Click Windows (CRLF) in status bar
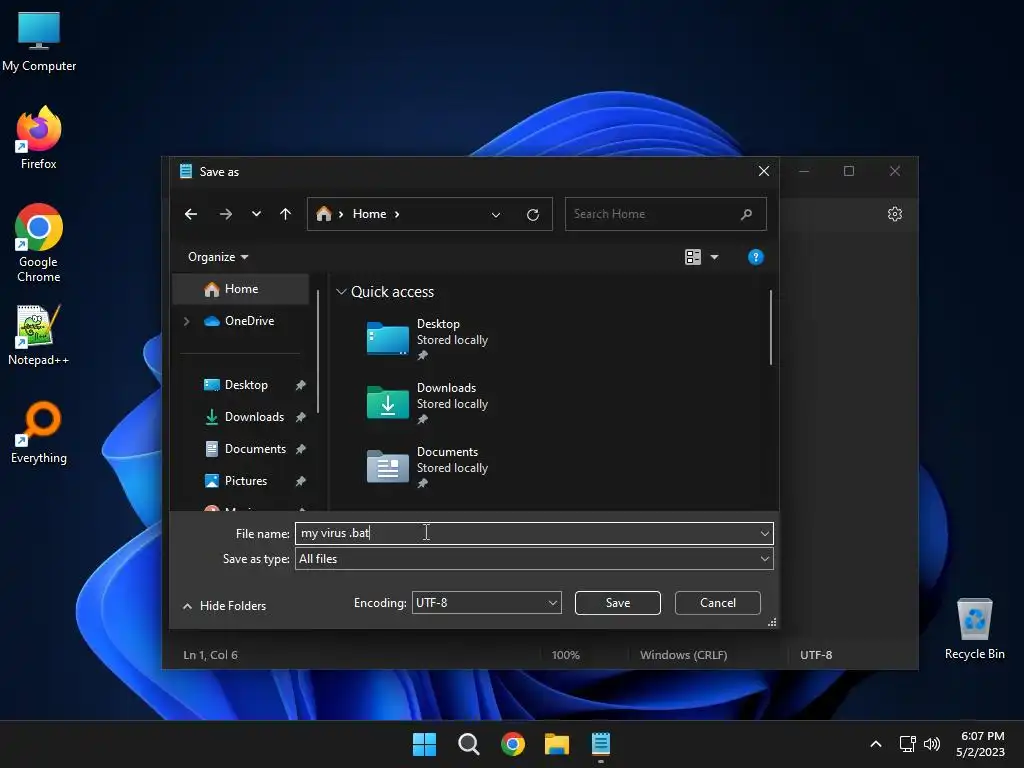Screen dimensions: 1024x768 click(684, 655)
